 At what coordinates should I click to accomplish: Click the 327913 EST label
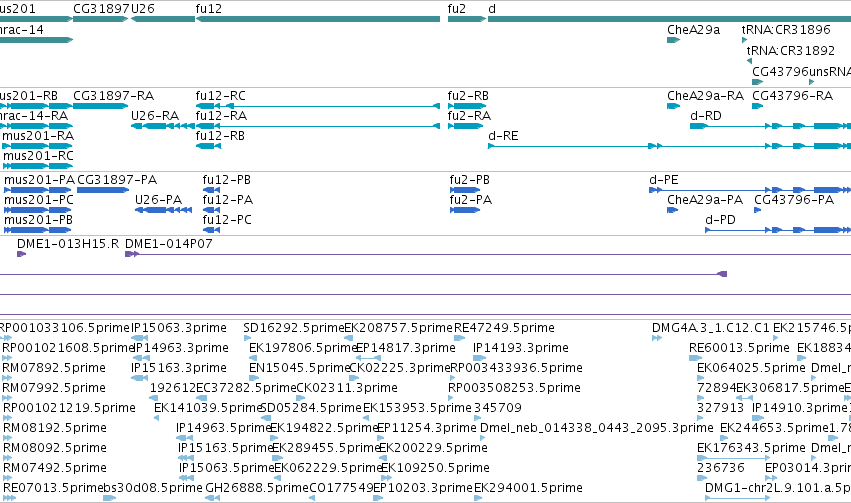pyautogui.click(x=720, y=408)
